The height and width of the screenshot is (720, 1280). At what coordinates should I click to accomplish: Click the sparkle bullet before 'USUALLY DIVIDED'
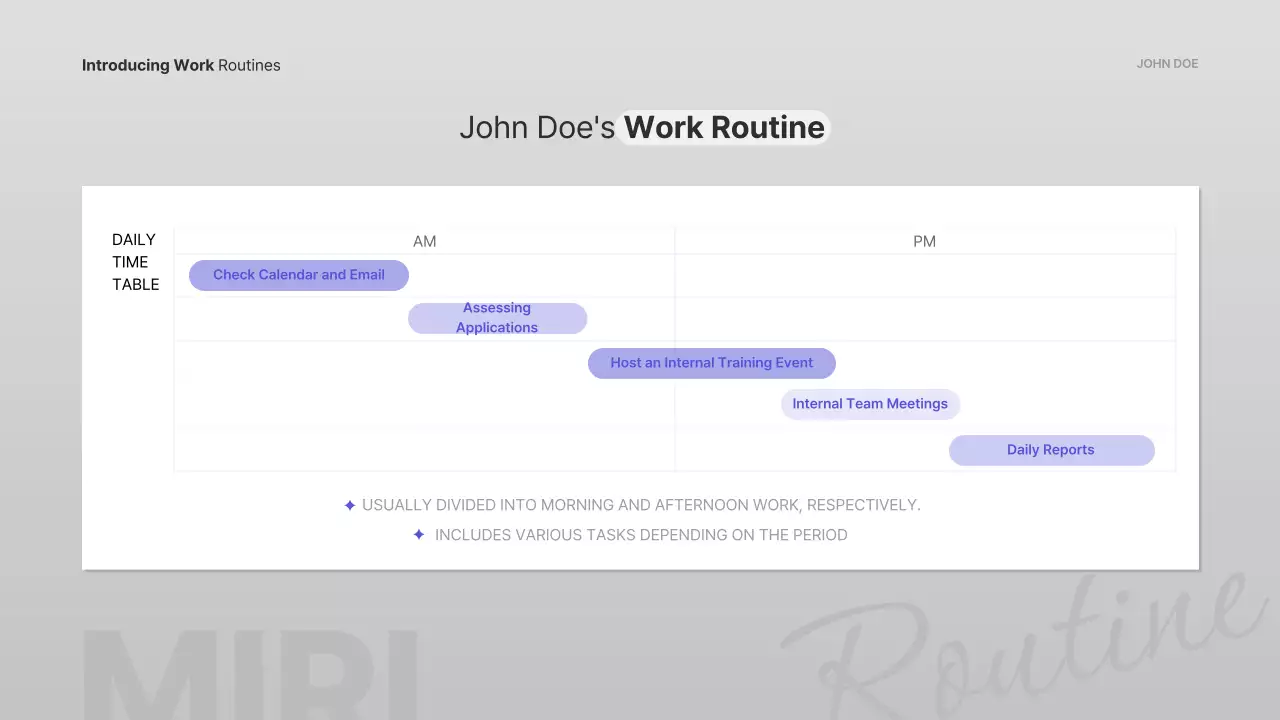tap(349, 506)
